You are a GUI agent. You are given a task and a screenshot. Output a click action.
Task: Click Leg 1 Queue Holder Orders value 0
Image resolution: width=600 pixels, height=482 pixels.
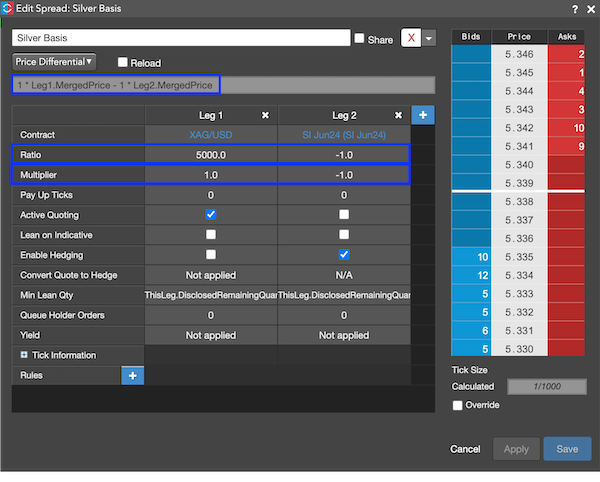tap(211, 315)
